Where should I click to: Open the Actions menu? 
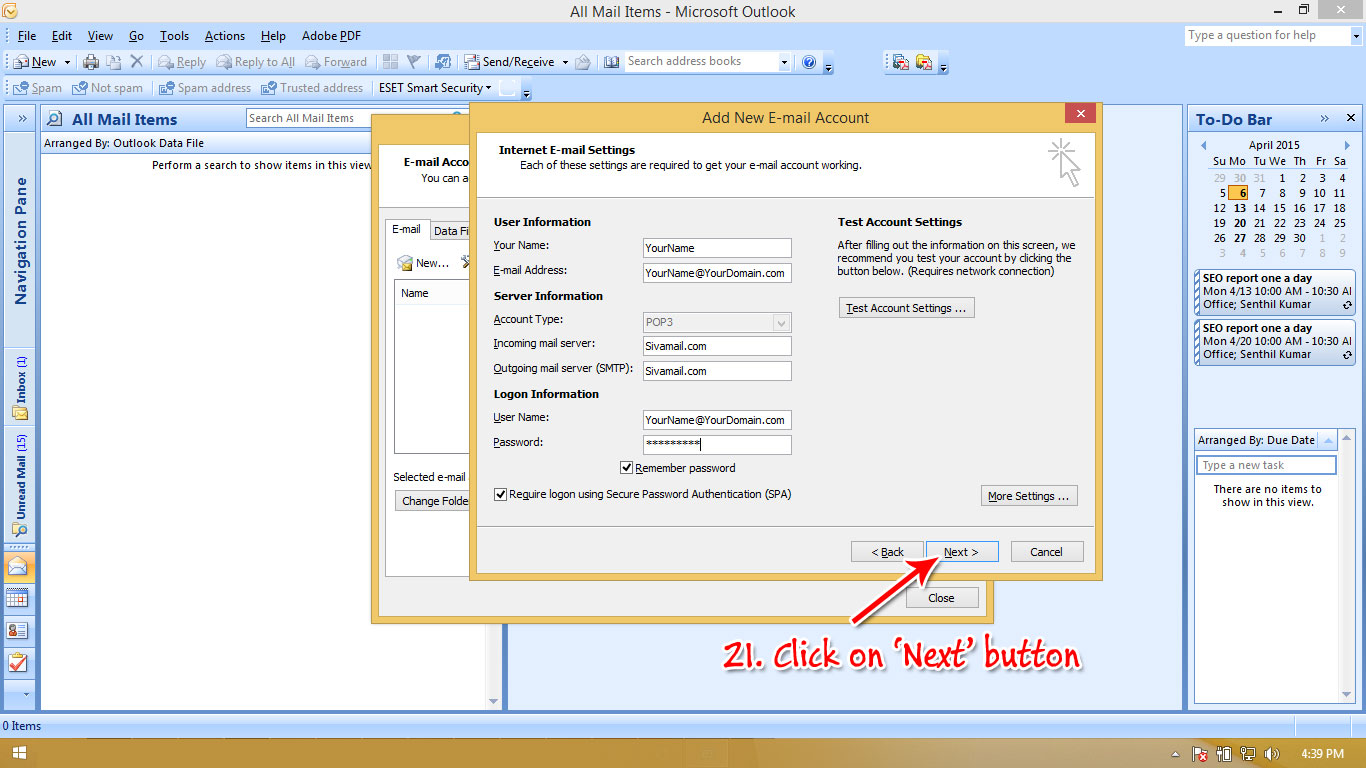[224, 35]
